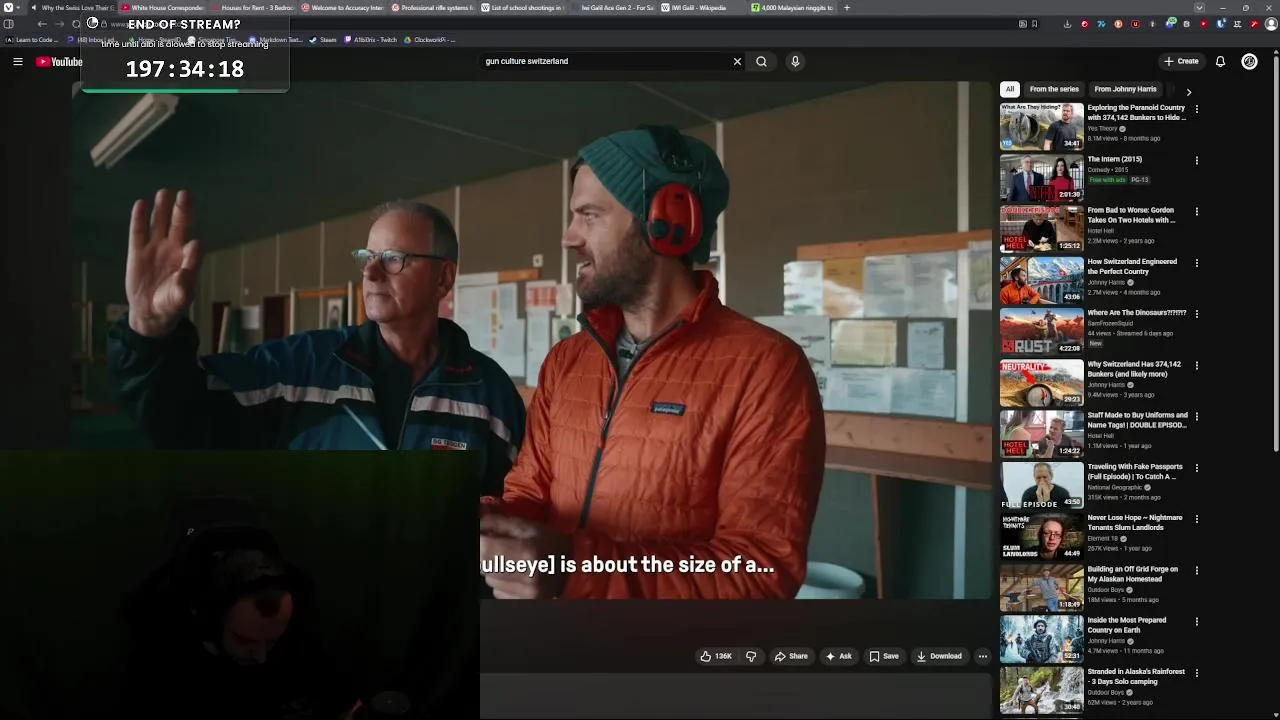Viewport: 1280px width, 720px height.
Task: Go to YouTube home via the logo
Action: [59, 62]
